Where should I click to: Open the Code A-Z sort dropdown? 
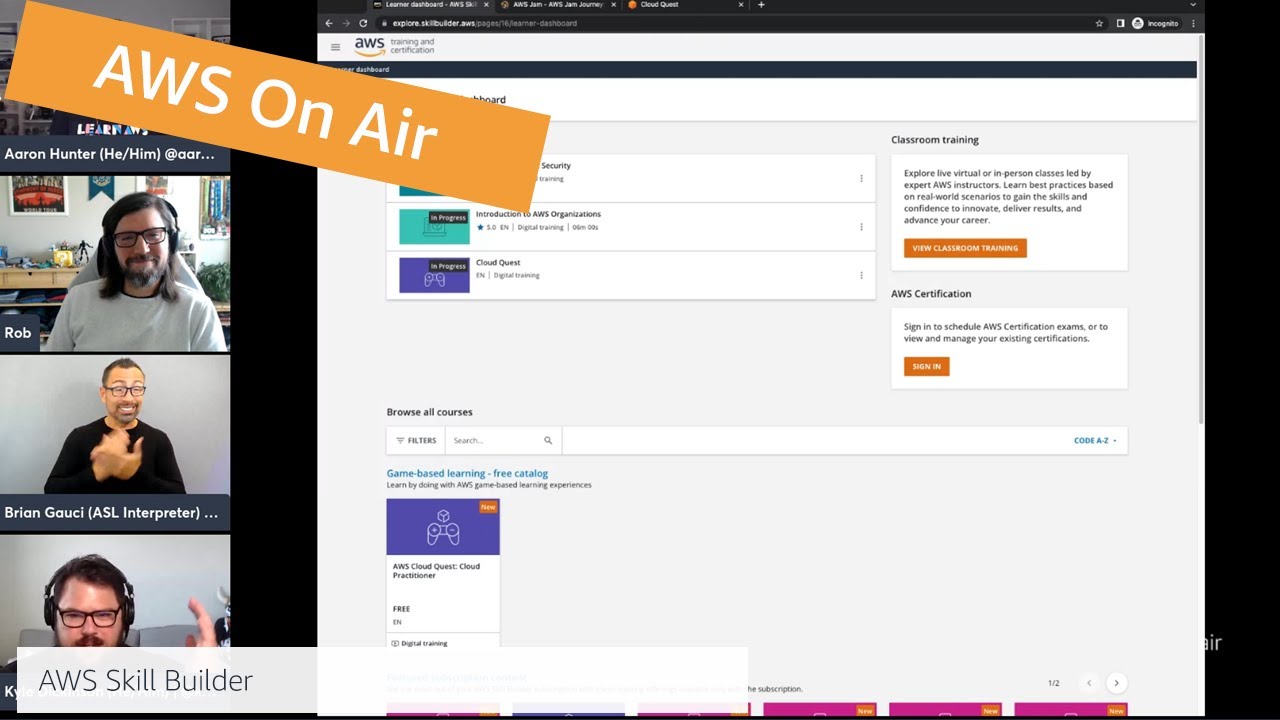[1095, 440]
